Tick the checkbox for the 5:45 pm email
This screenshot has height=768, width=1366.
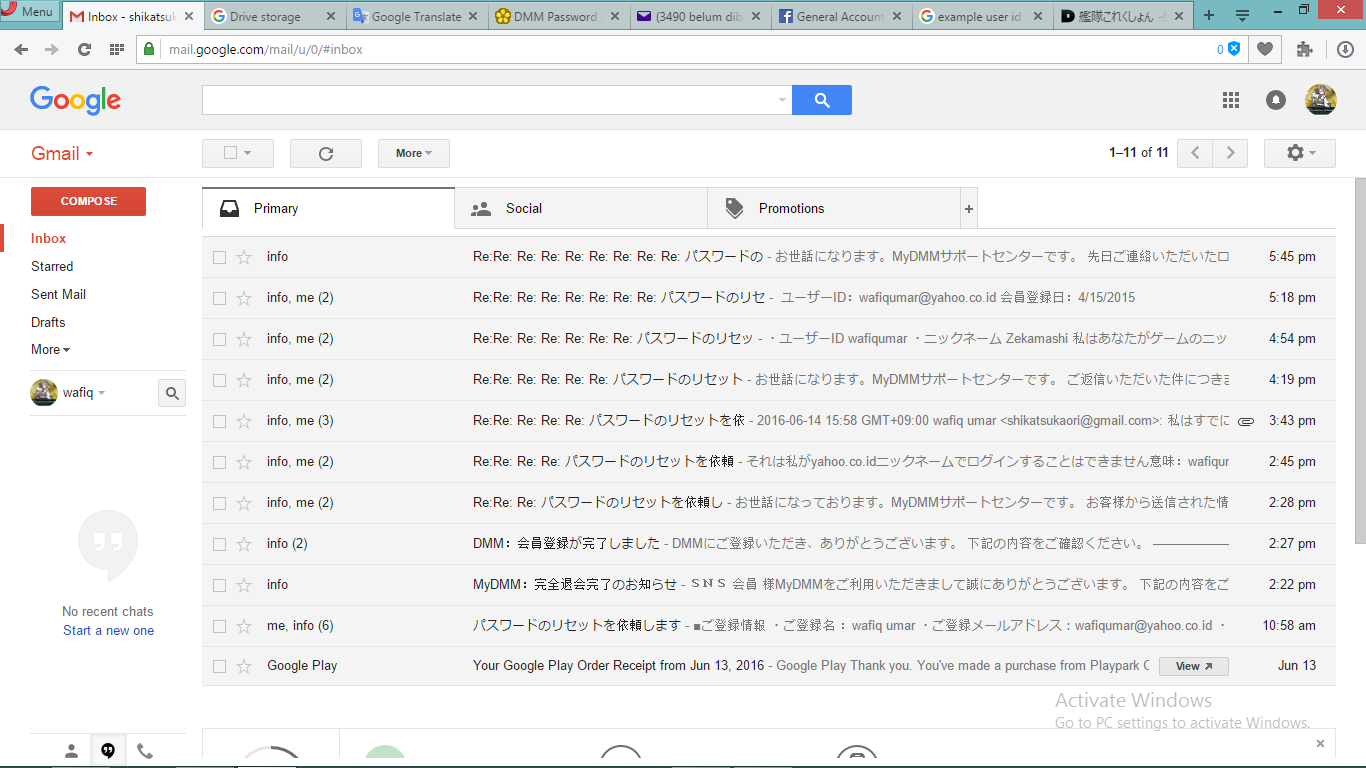219,257
